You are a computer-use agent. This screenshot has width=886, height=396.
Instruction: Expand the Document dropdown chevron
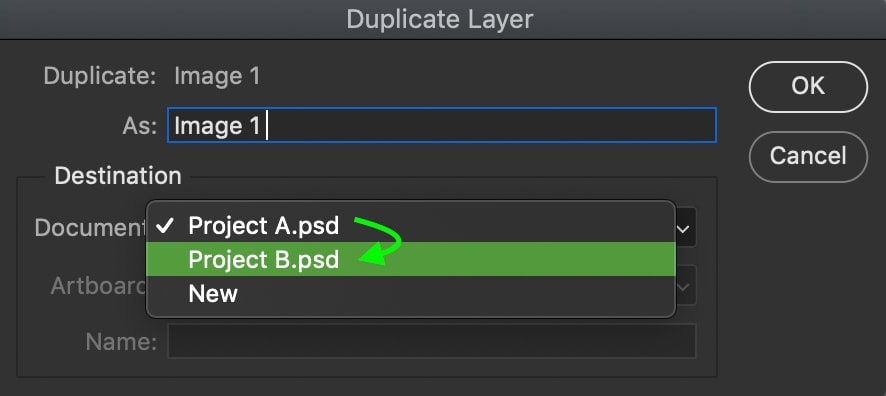coord(683,229)
